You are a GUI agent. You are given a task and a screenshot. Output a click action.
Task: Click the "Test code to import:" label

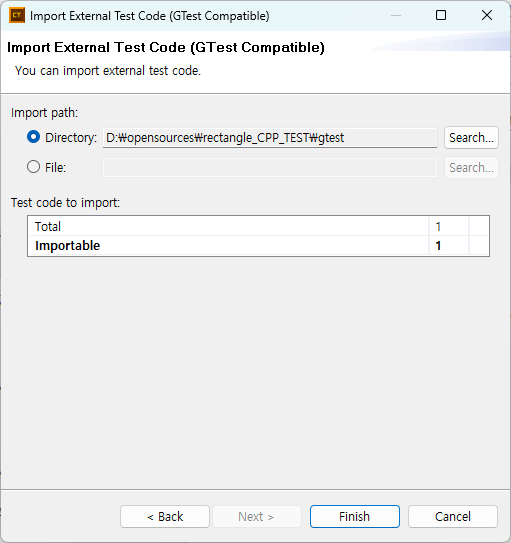(x=65, y=203)
